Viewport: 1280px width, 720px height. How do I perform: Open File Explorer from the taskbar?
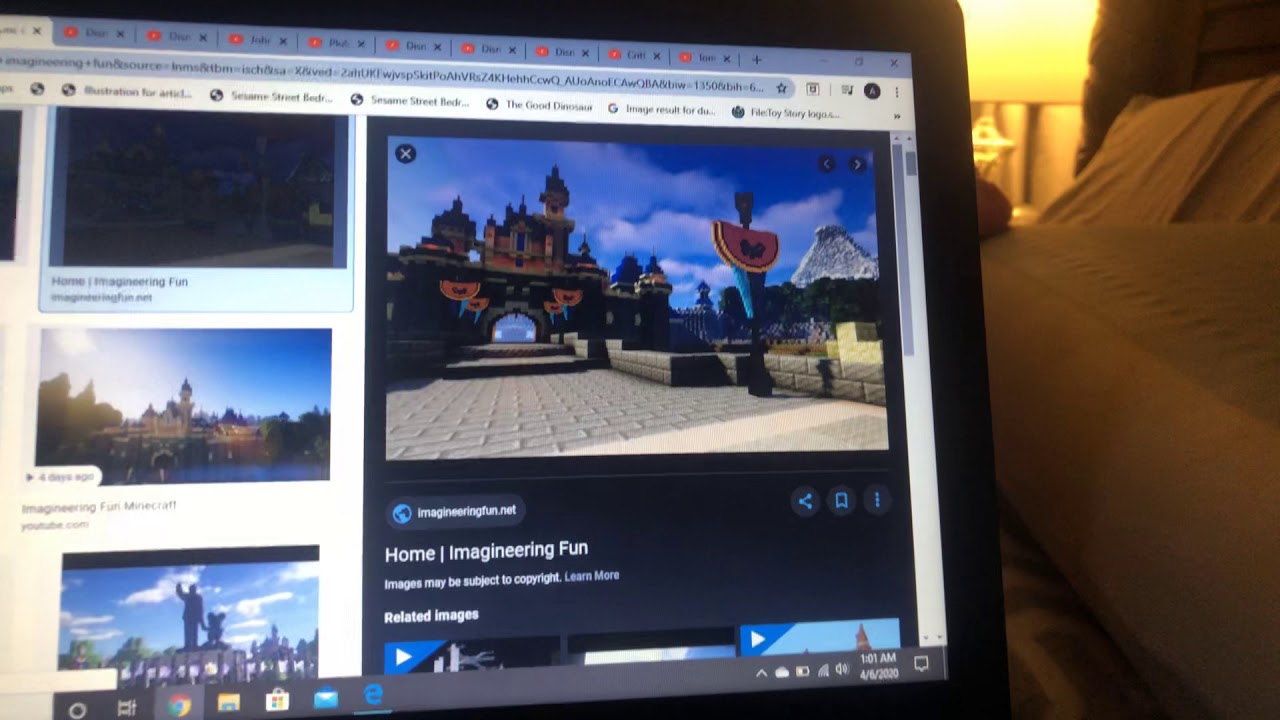click(228, 702)
